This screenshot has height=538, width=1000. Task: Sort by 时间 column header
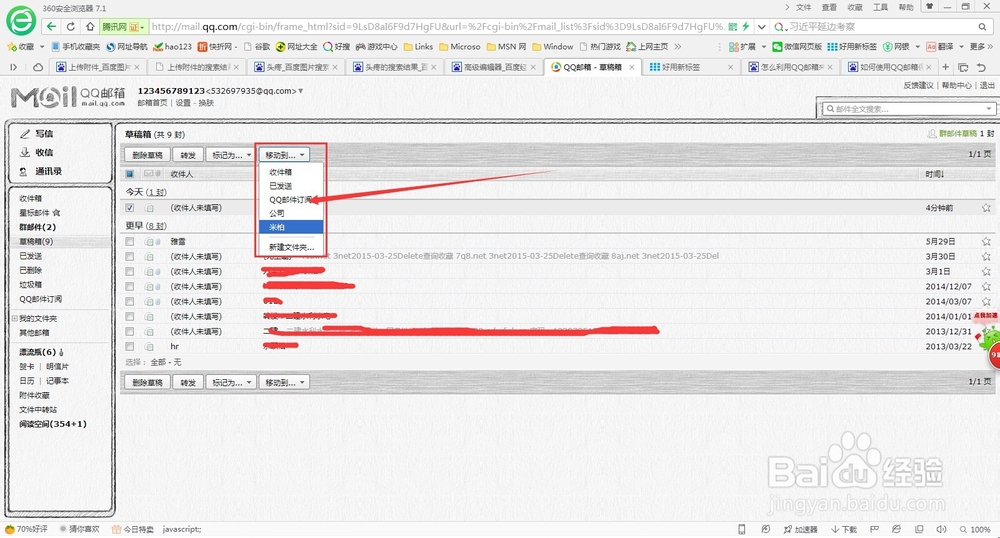(x=935, y=174)
